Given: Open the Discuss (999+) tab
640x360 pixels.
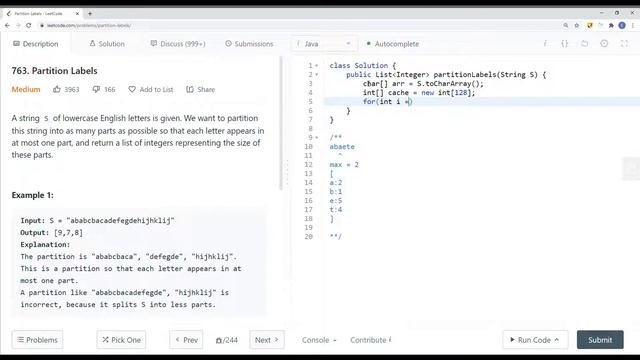Looking at the screenshot, I should (x=178, y=44).
